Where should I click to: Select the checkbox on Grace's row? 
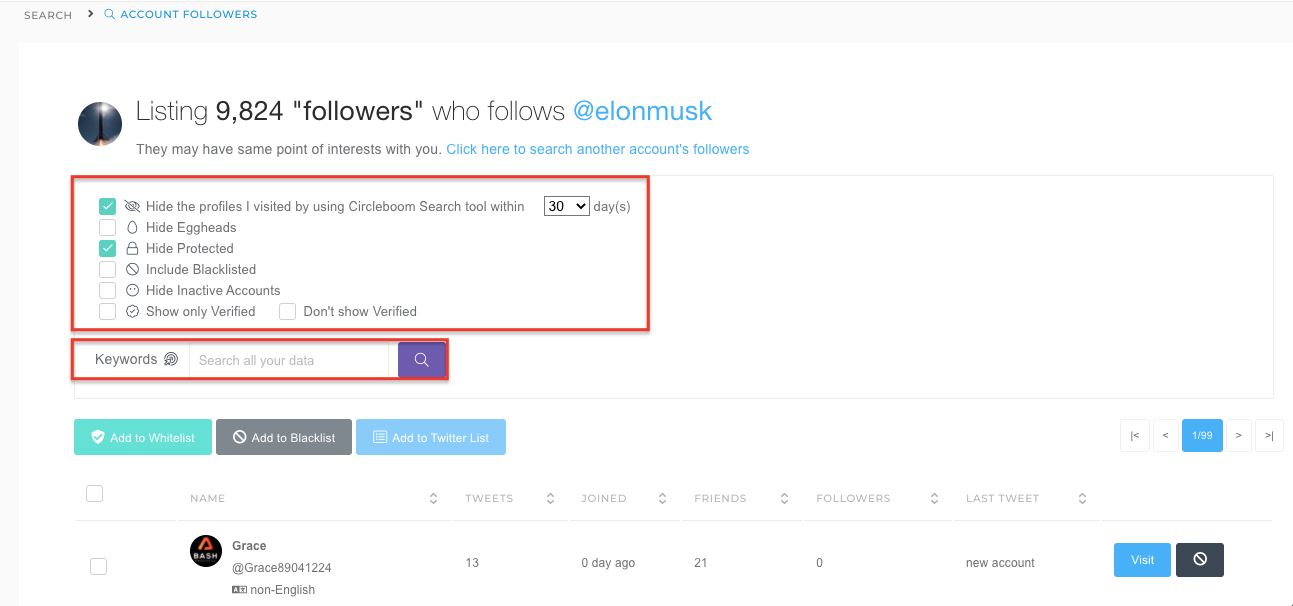tap(98, 566)
